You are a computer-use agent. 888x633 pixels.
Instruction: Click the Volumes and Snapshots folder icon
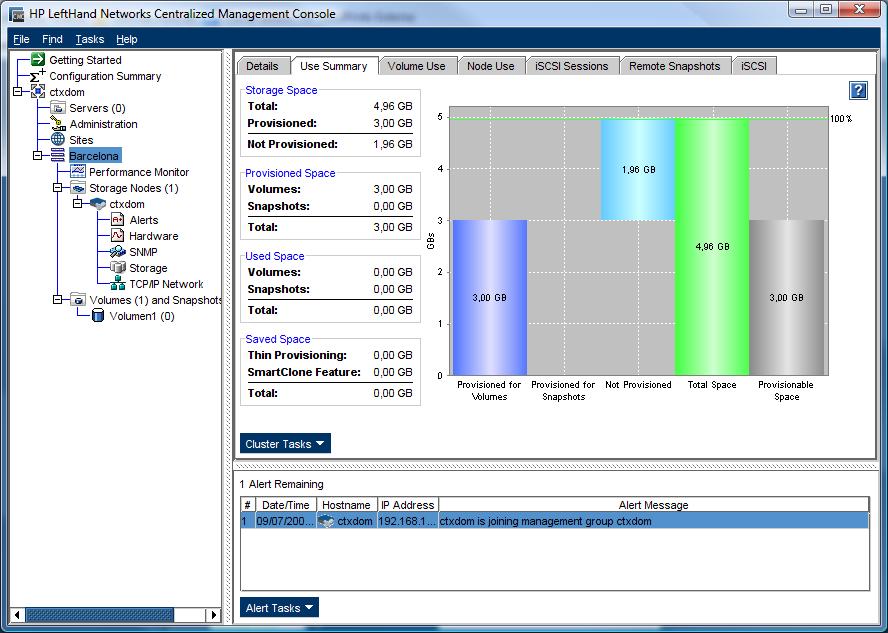click(x=78, y=299)
